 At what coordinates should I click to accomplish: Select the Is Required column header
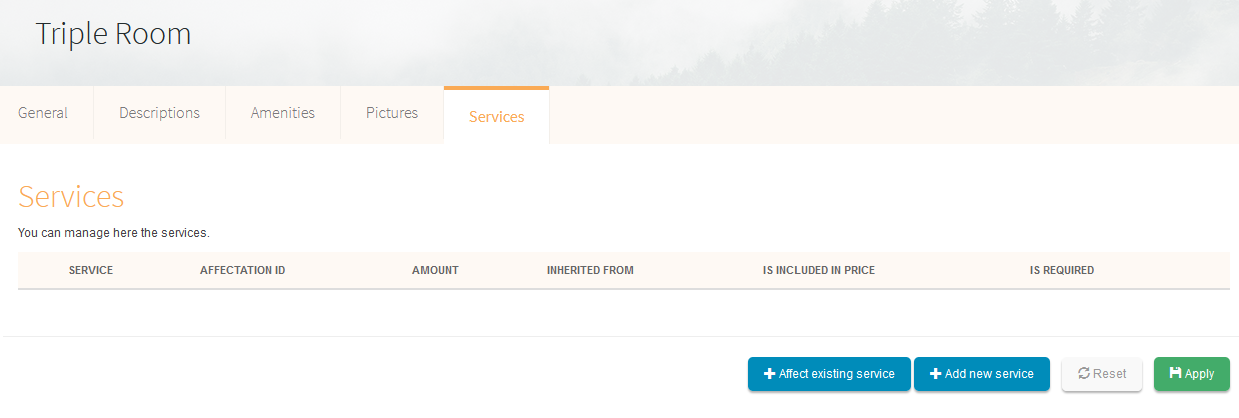pyautogui.click(x=1061, y=270)
